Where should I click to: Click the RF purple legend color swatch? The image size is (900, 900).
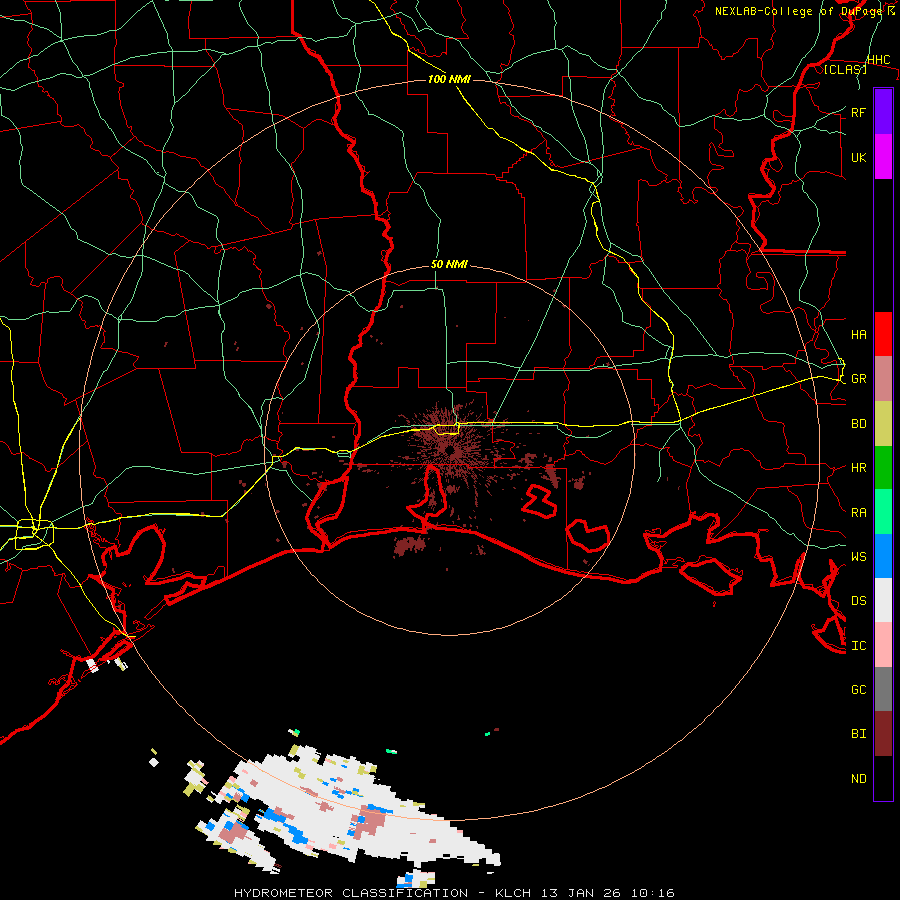pos(883,112)
